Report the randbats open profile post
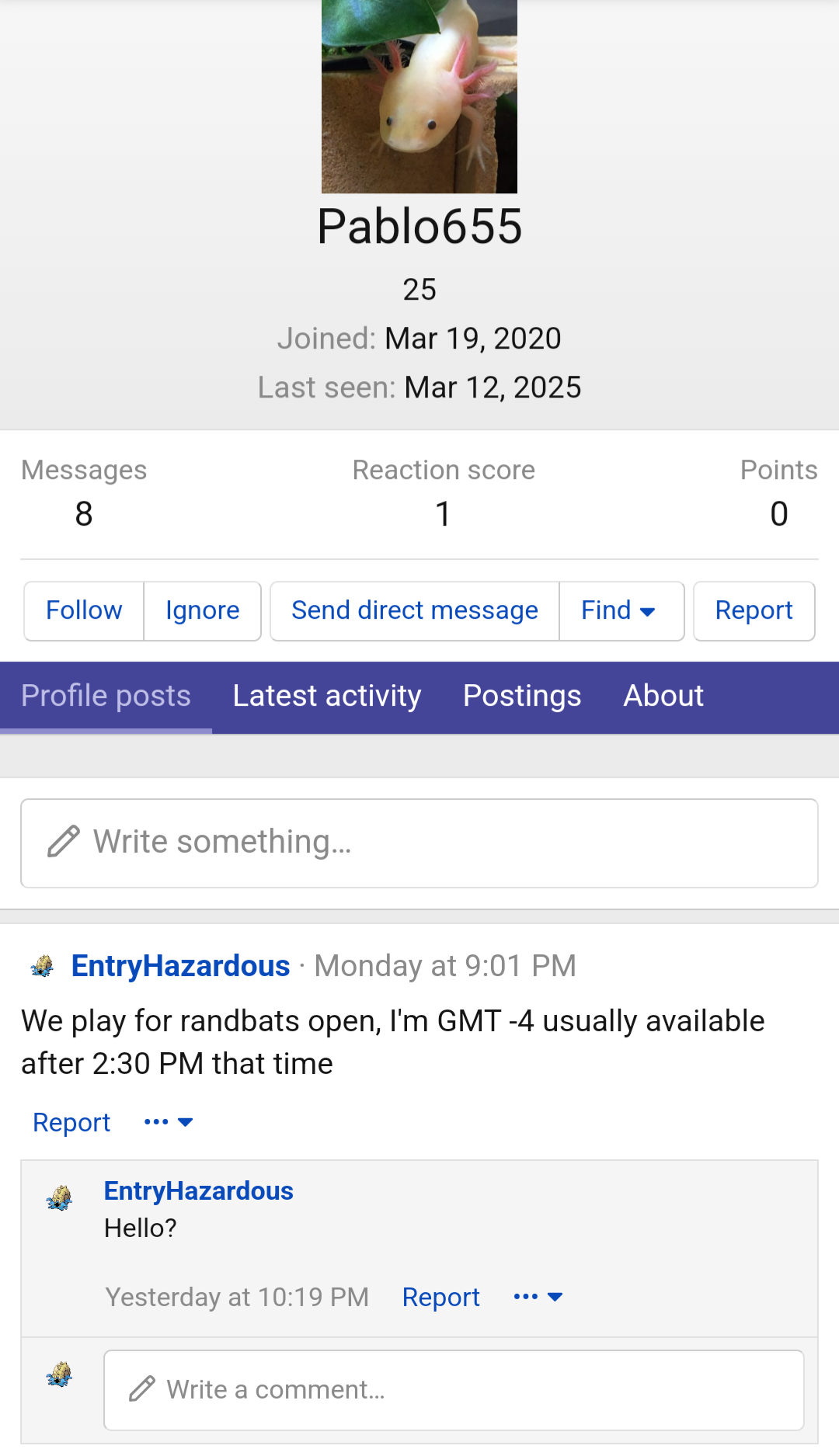Viewport: 839px width, 1456px height. point(71,1123)
